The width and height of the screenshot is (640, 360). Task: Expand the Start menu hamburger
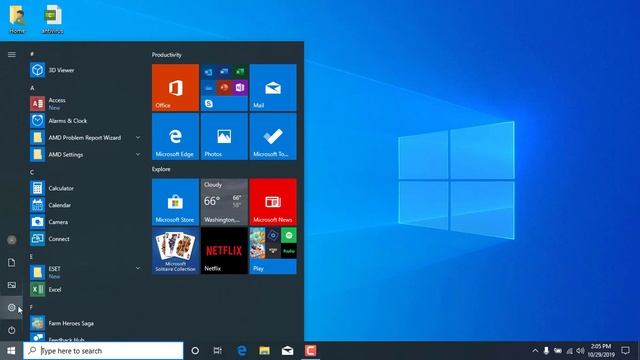pyautogui.click(x=11, y=54)
